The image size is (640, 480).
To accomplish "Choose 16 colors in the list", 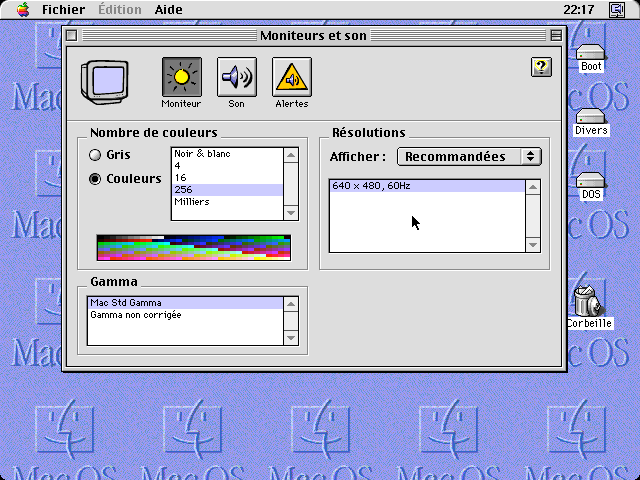I will 227,178.
